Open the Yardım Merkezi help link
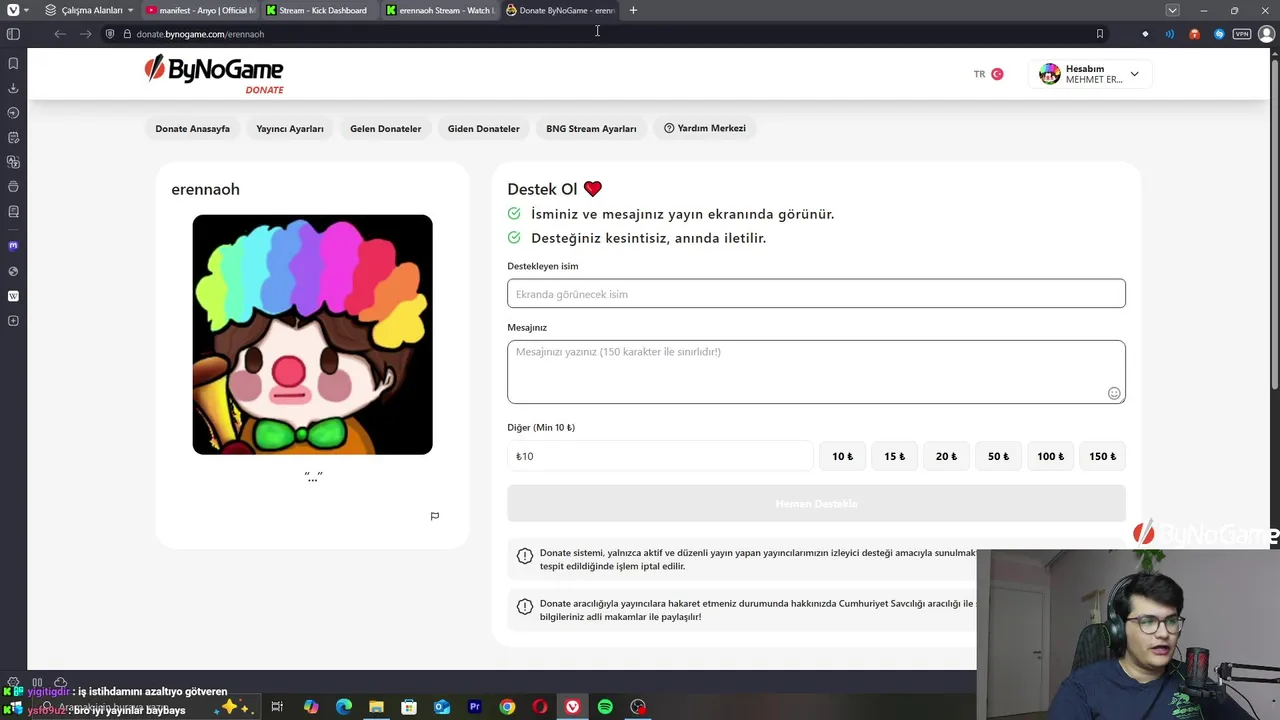Screen dimensions: 1280x720 [705, 128]
